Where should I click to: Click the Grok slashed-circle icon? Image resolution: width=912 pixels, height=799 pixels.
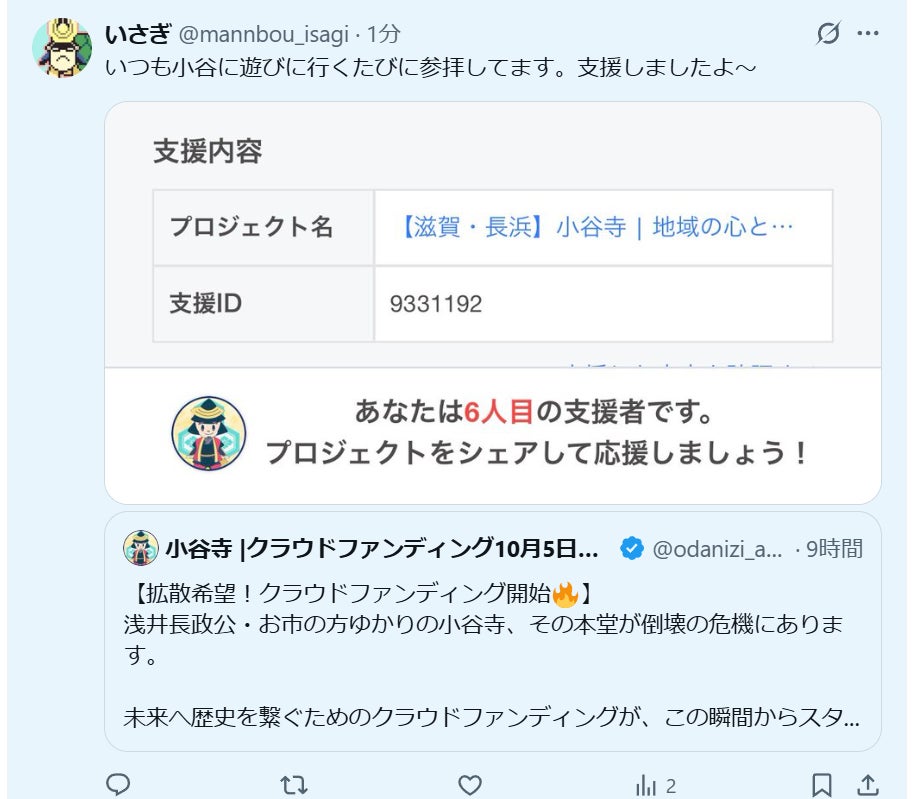pyautogui.click(x=828, y=33)
